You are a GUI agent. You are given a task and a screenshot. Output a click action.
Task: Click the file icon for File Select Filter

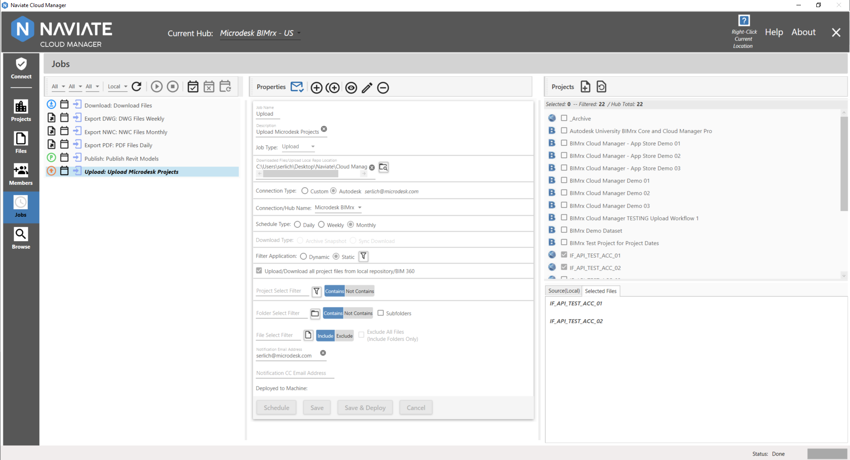pos(308,335)
